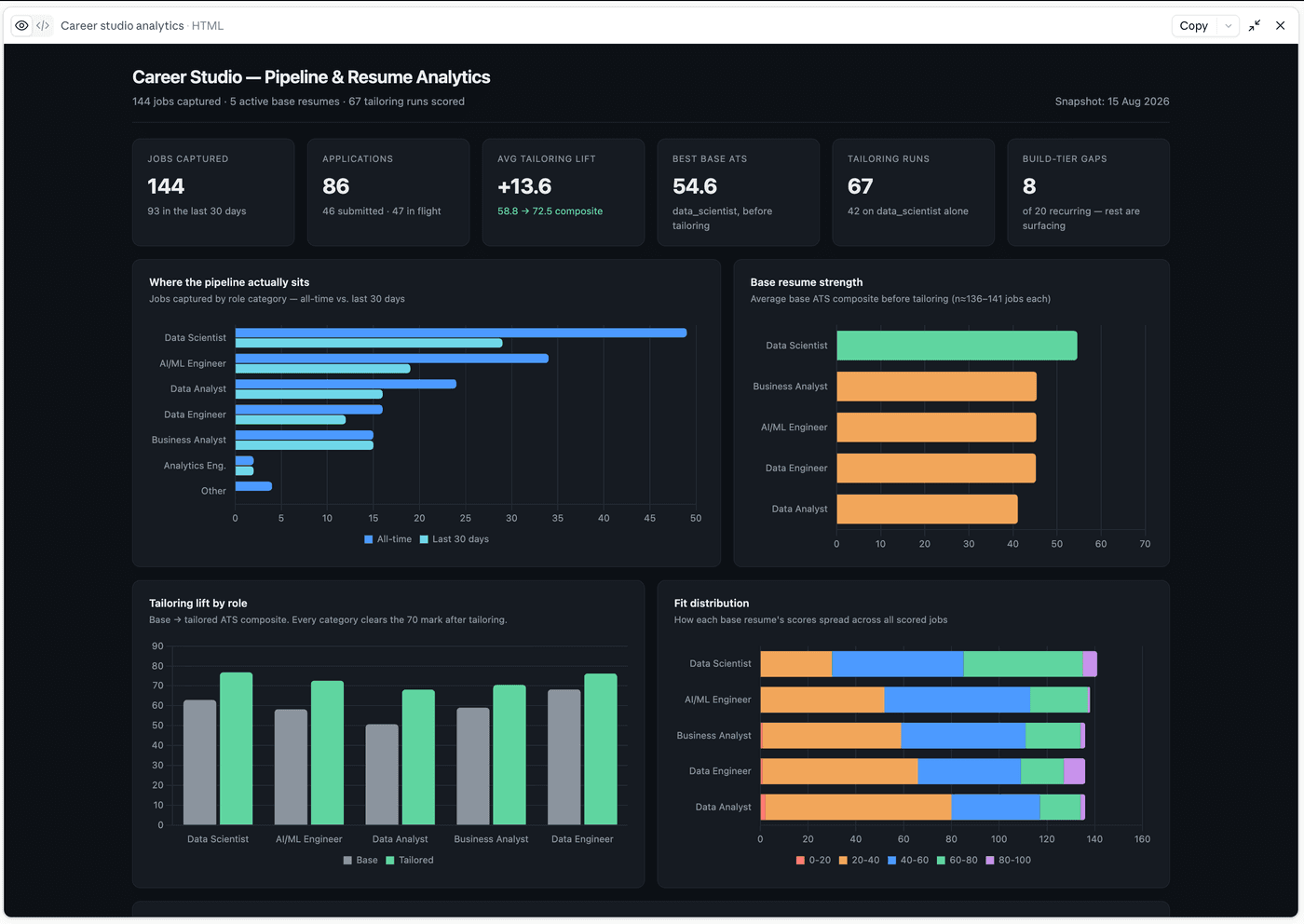The height and width of the screenshot is (924, 1304).
Task: Click the Build-Tier Gaps value 8
Action: [1029, 186]
